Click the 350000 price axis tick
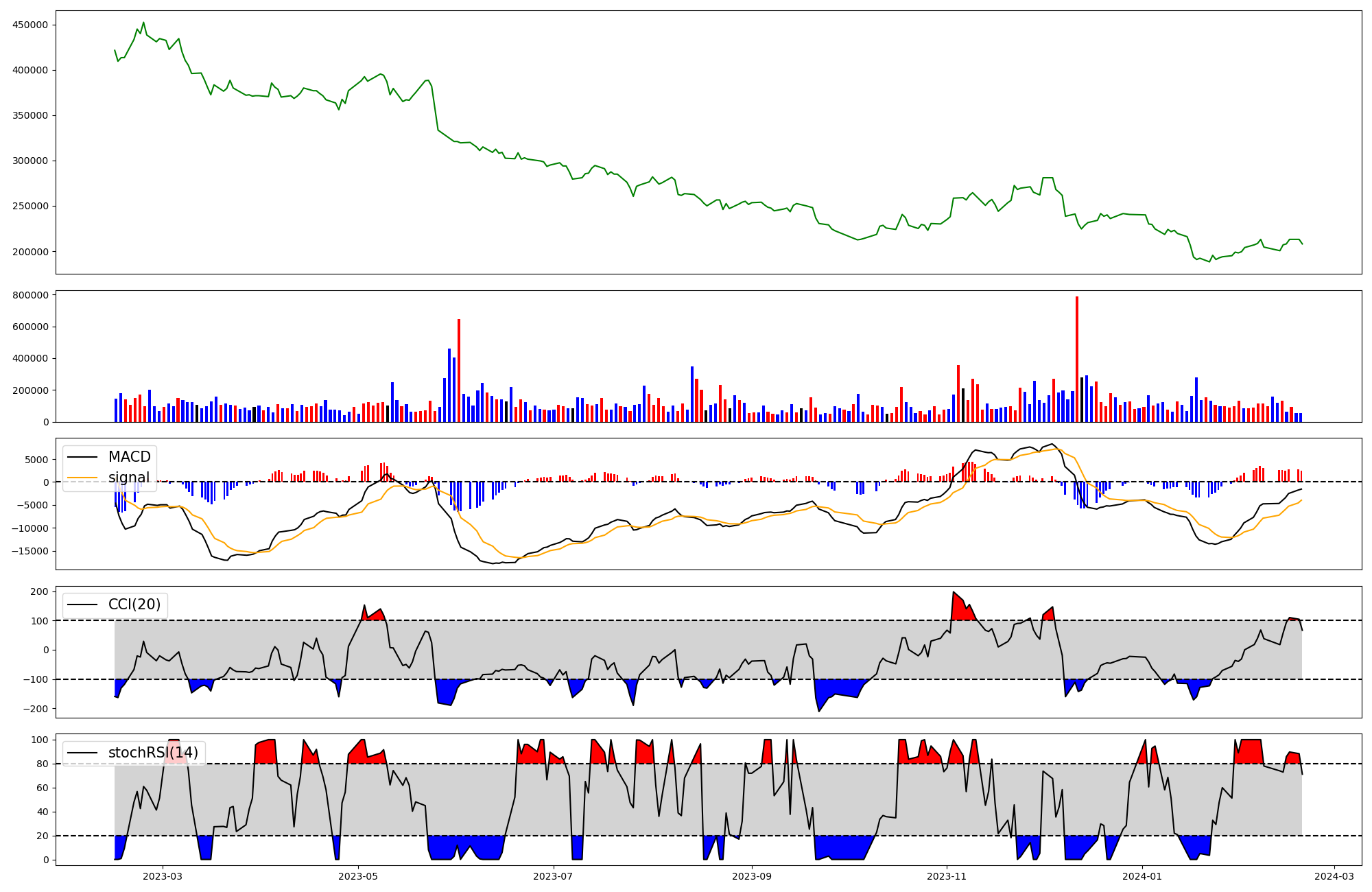Image resolution: width=1372 pixels, height=892 pixels. coord(30,115)
